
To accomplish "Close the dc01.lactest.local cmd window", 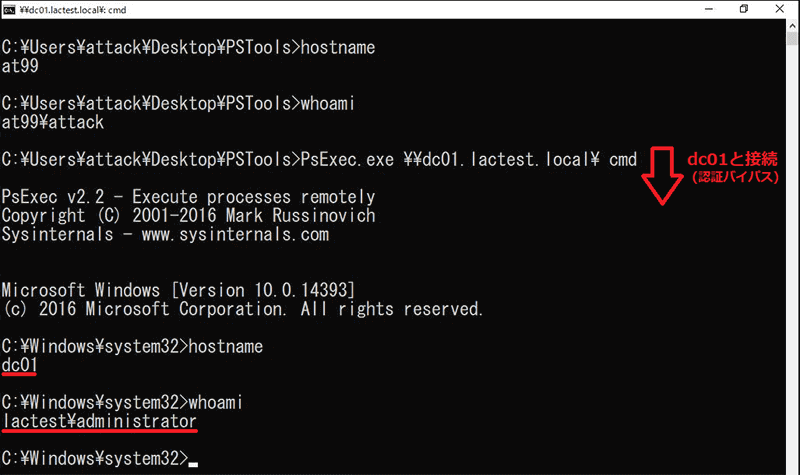I will click(x=780, y=9).
